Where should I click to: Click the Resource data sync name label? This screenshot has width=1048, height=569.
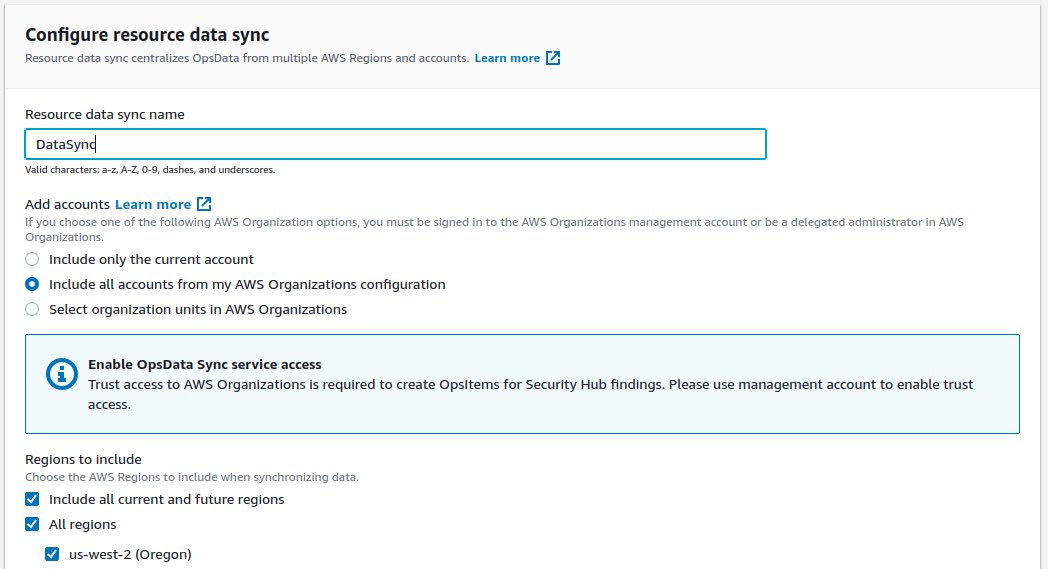click(104, 114)
